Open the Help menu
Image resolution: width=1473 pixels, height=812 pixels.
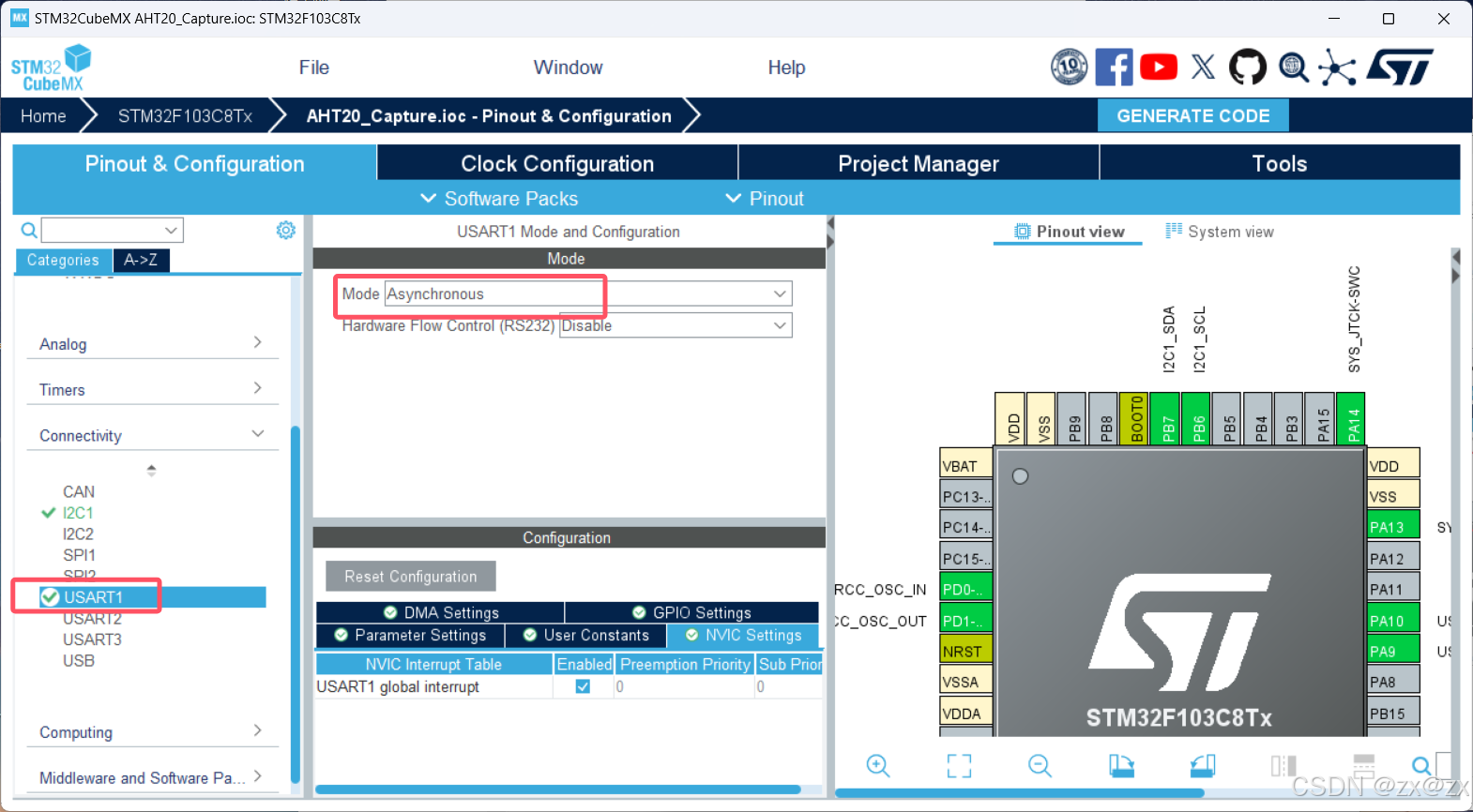point(786,68)
